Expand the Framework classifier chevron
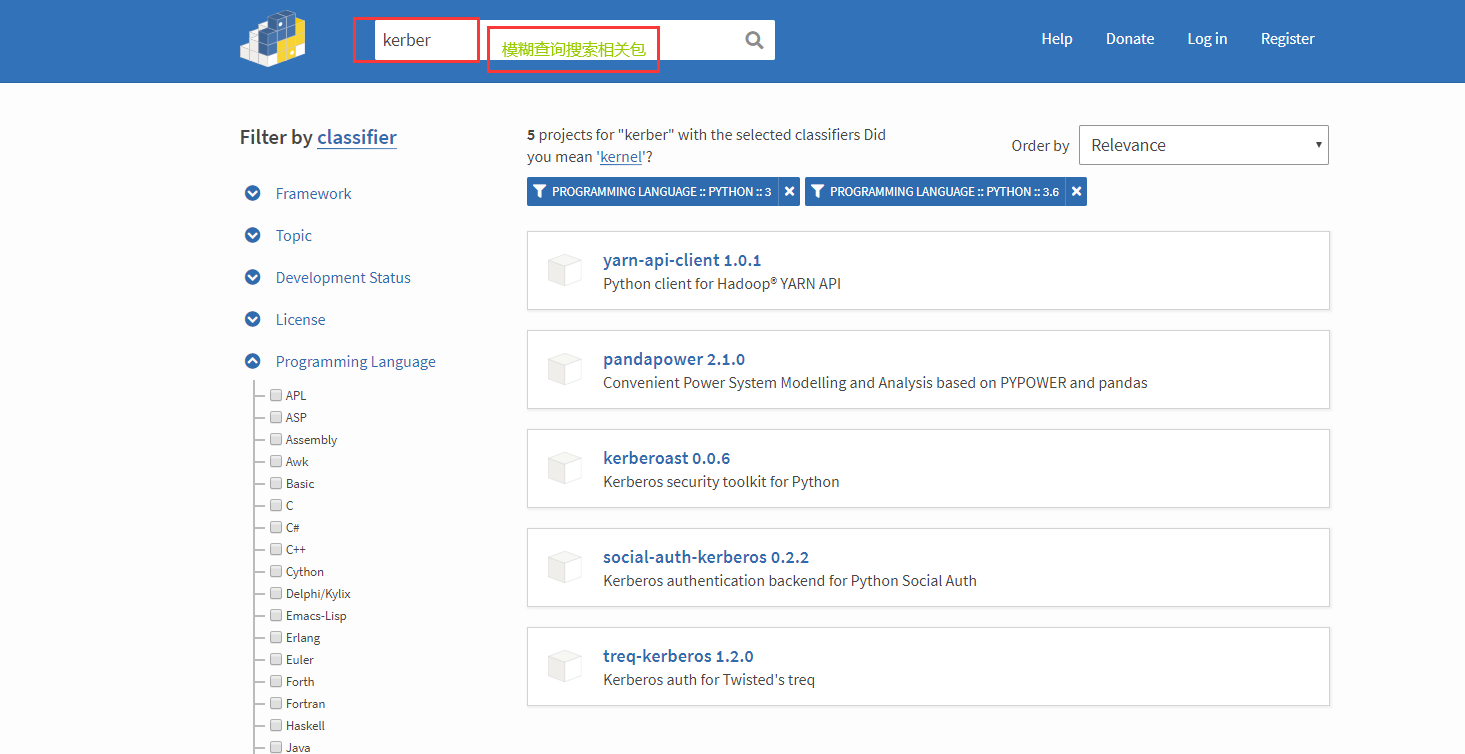The height and width of the screenshot is (754, 1465). pos(253,193)
